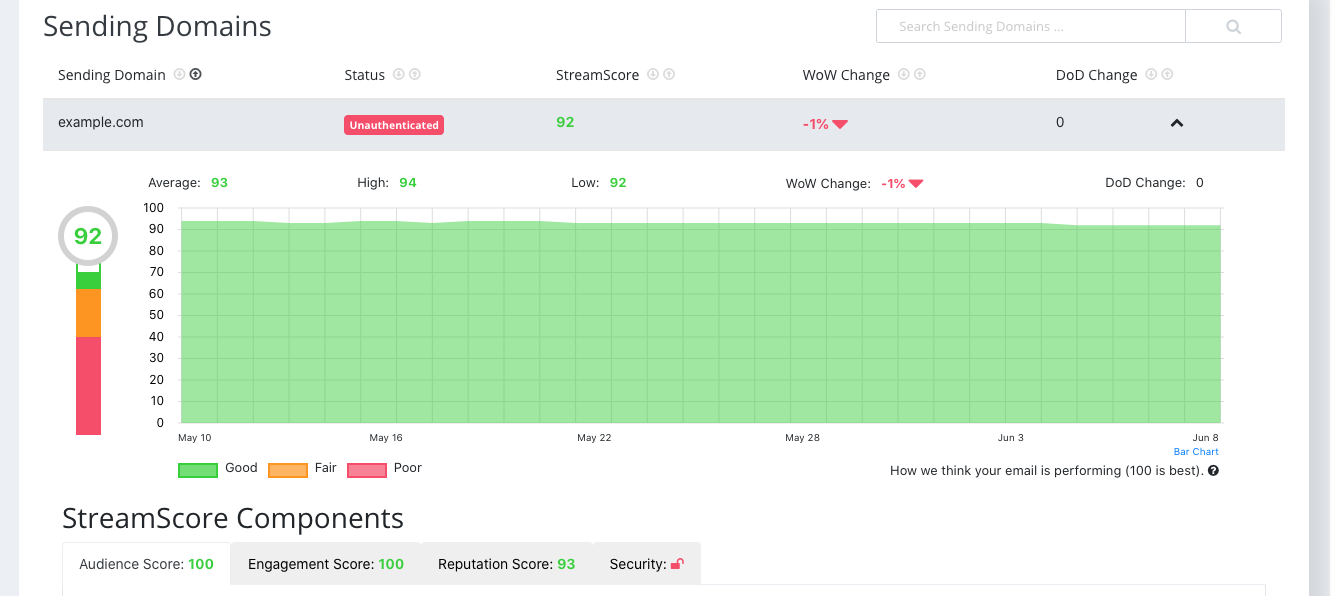Screen dimensions: 1332x596
Task: Switch view using Bar Chart link
Action: (1196, 452)
